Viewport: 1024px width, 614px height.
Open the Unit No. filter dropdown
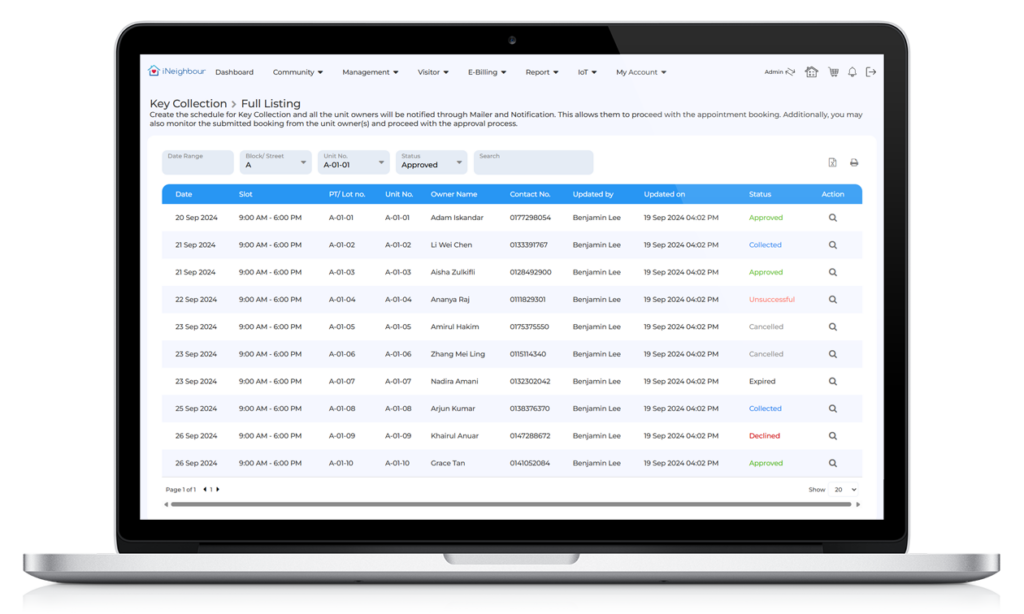click(353, 162)
